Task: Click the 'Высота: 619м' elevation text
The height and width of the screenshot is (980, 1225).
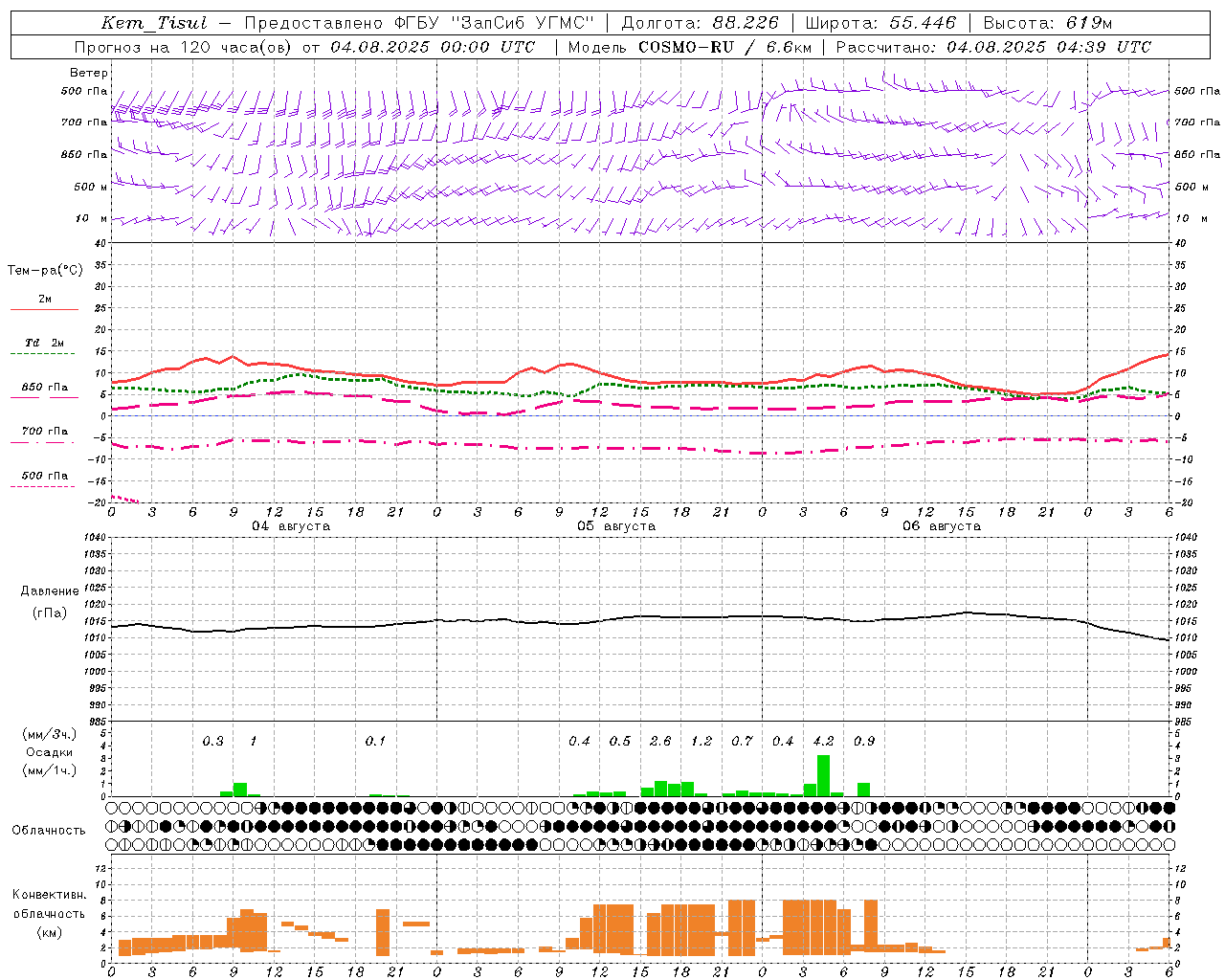Action: click(x=1048, y=23)
